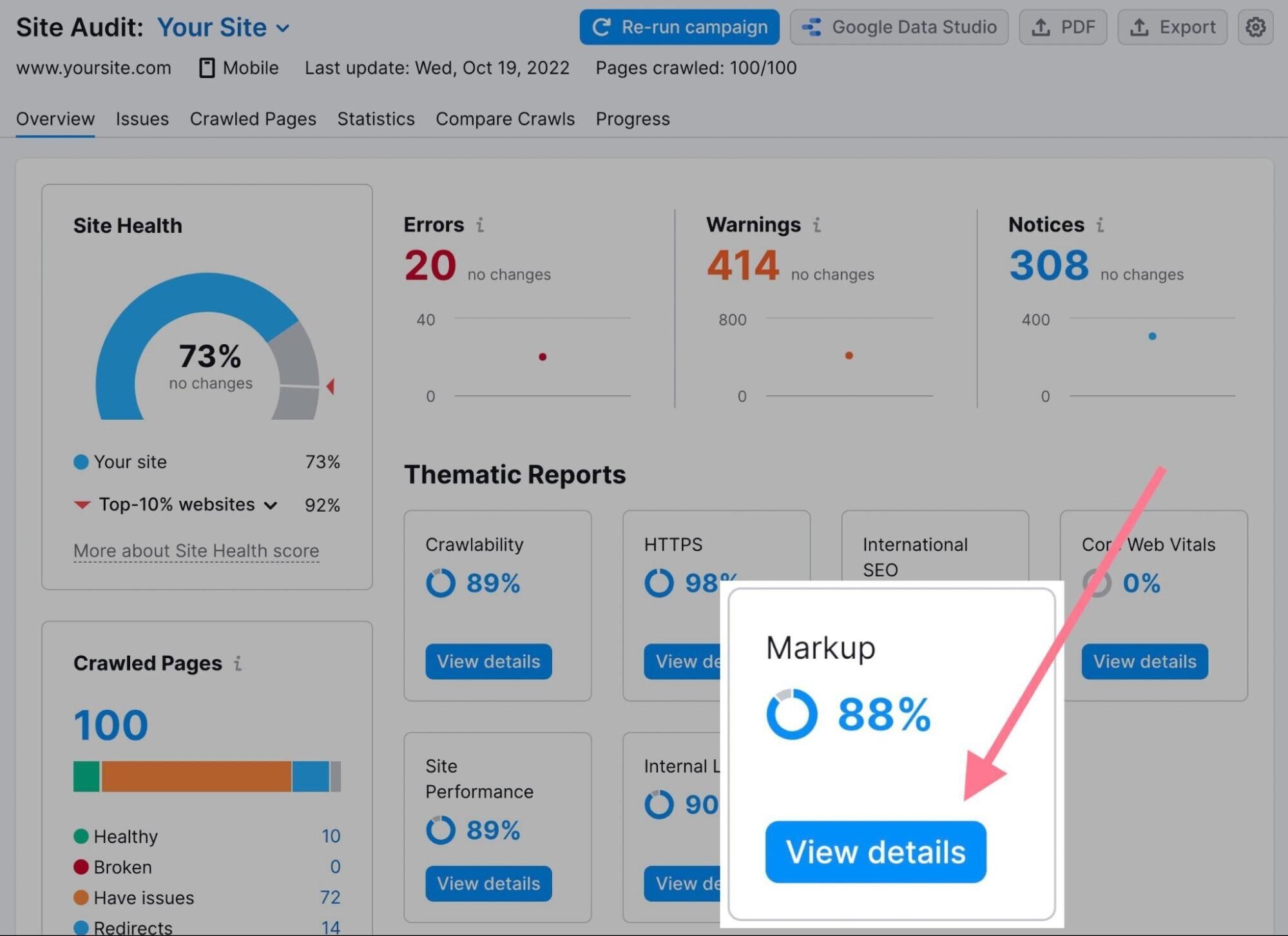Click the settings gear icon
This screenshot has height=936, width=1288.
[1256, 26]
